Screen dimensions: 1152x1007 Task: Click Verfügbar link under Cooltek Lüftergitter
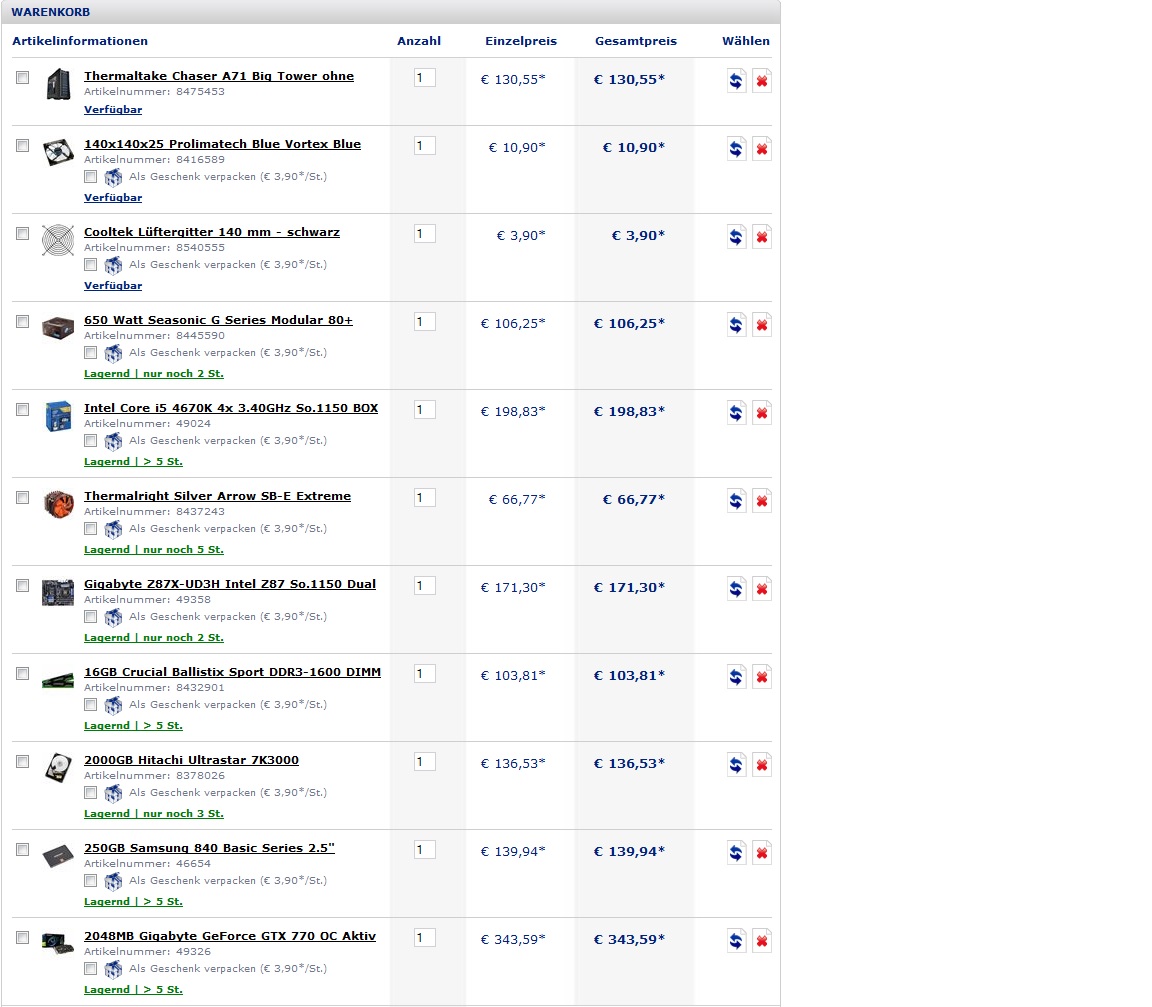pos(113,285)
